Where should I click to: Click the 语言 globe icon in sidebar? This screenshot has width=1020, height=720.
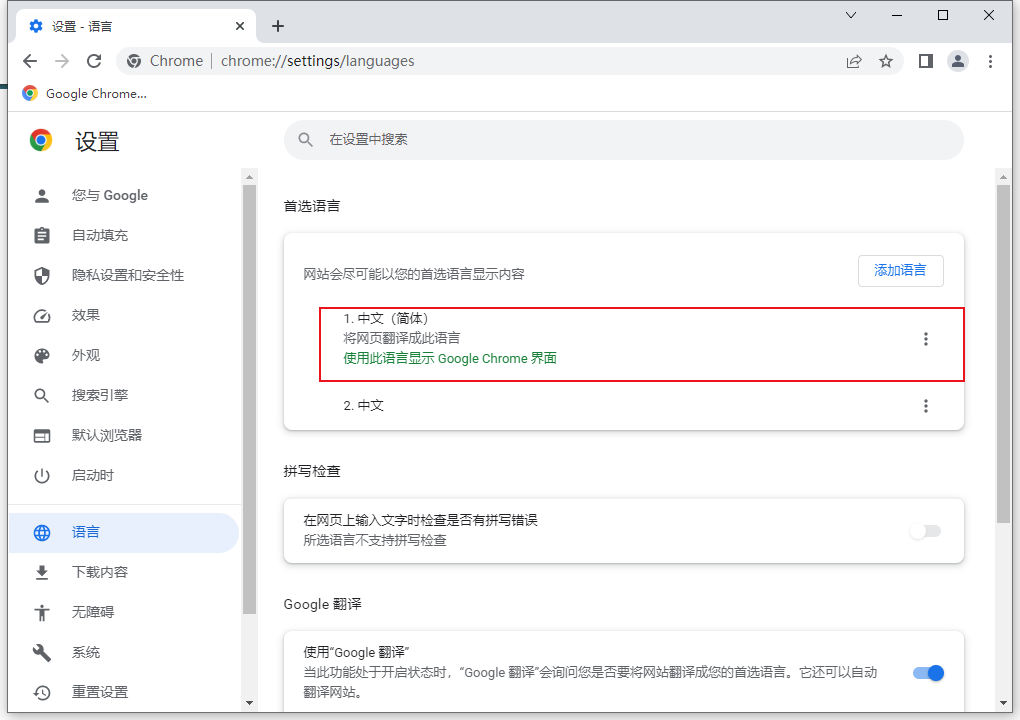(x=42, y=533)
